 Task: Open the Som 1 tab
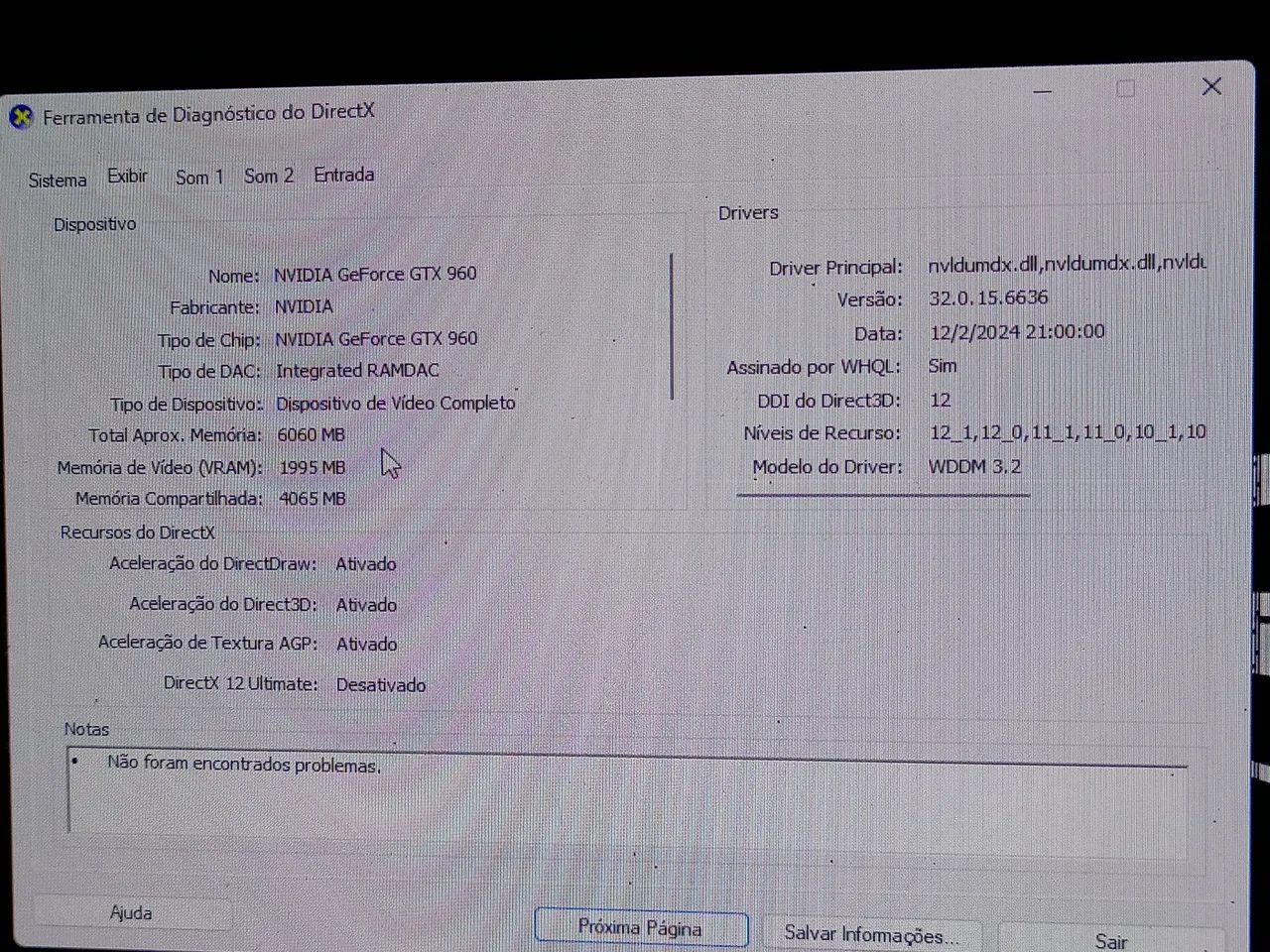198,177
